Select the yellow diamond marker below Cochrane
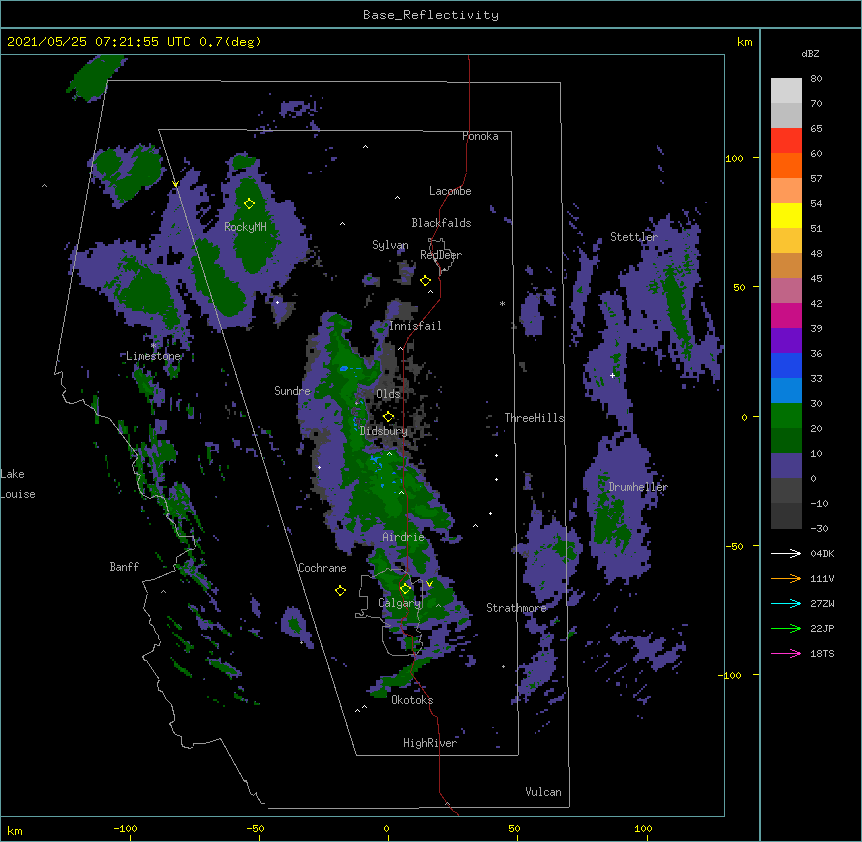The width and height of the screenshot is (862, 842). [x=340, y=591]
